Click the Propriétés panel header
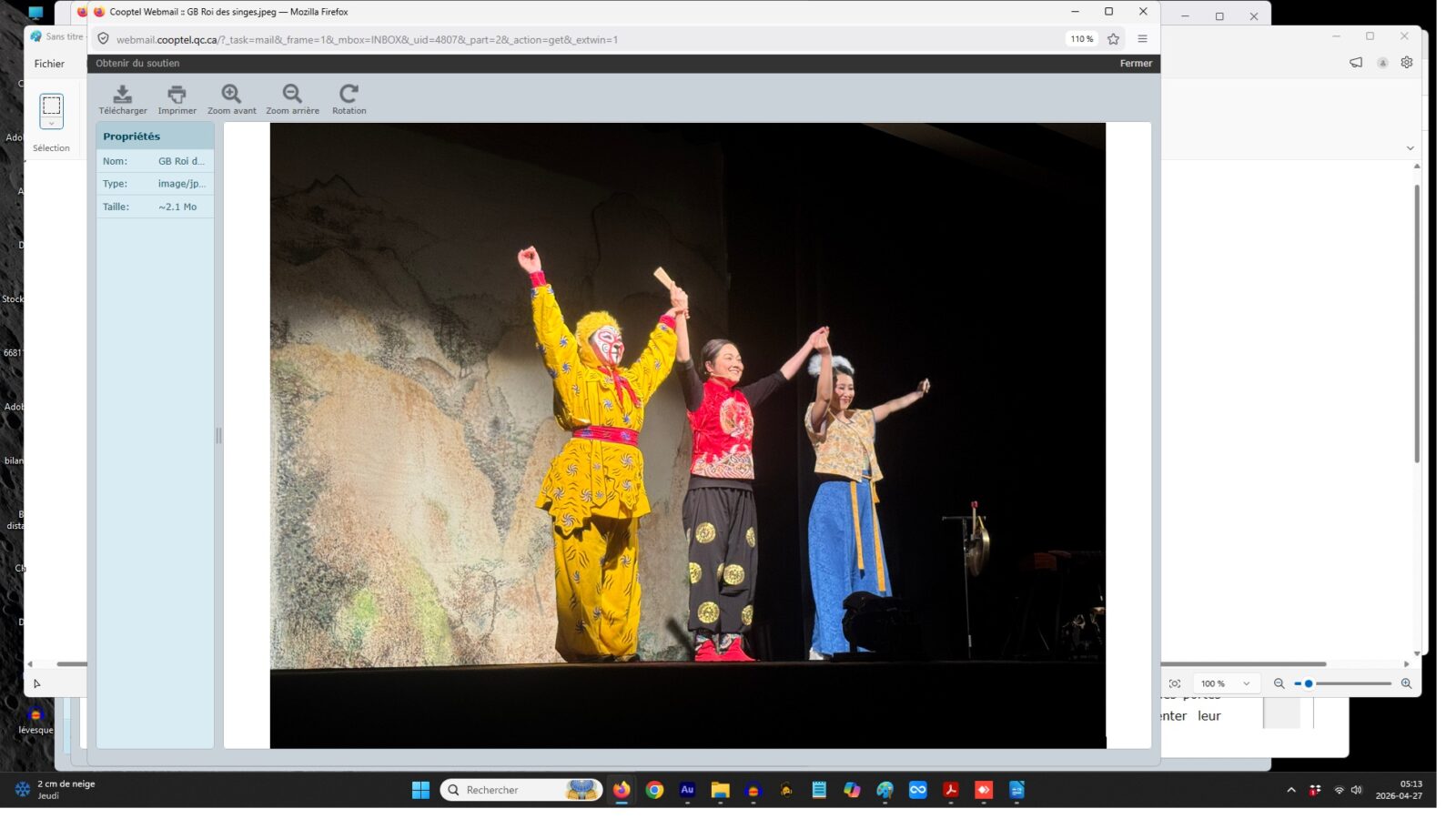1456x819 pixels. (156, 136)
